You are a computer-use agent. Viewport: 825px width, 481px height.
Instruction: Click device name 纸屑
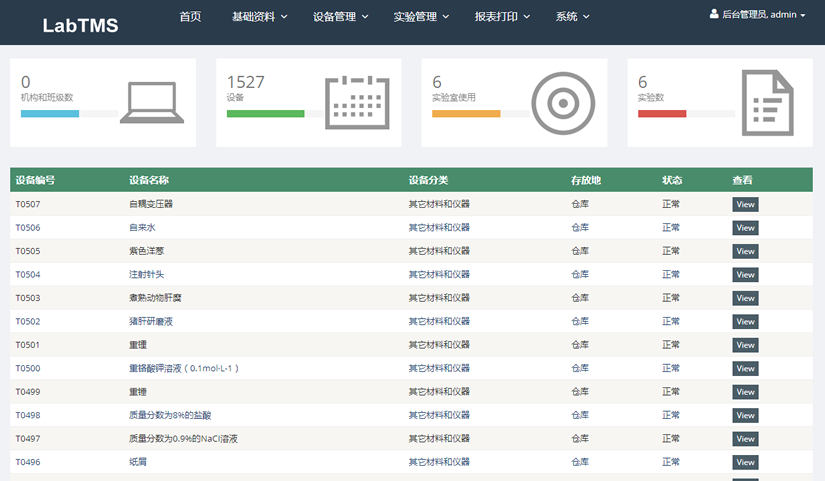(x=138, y=462)
